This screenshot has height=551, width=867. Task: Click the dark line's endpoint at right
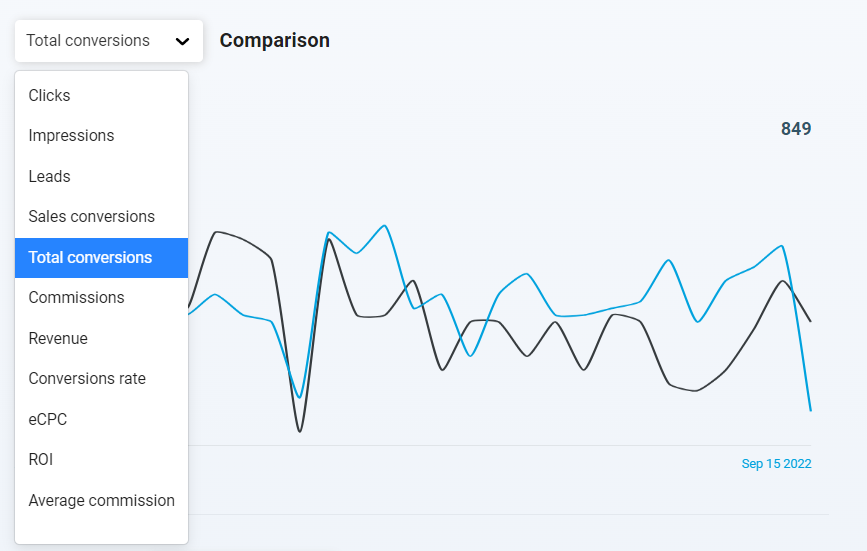[x=811, y=321]
